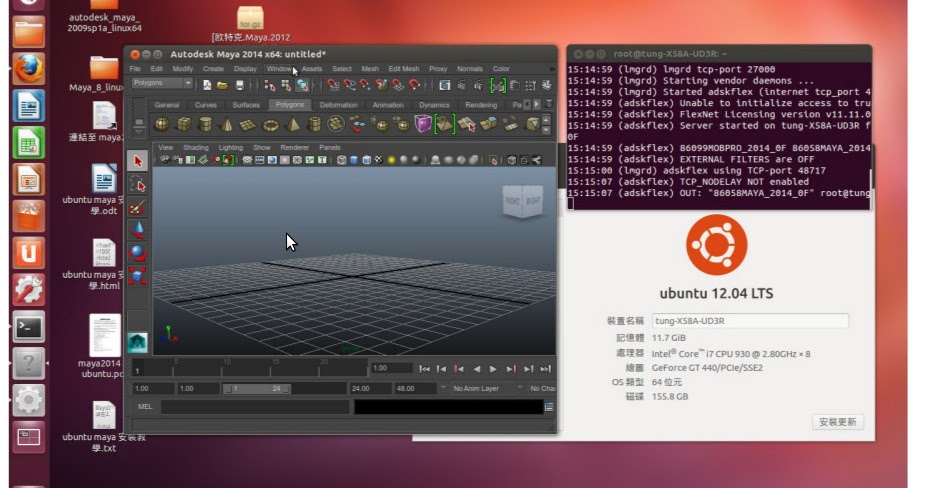Toggle textured display checker icon
This screenshot has width=928, height=488.
click(x=379, y=160)
